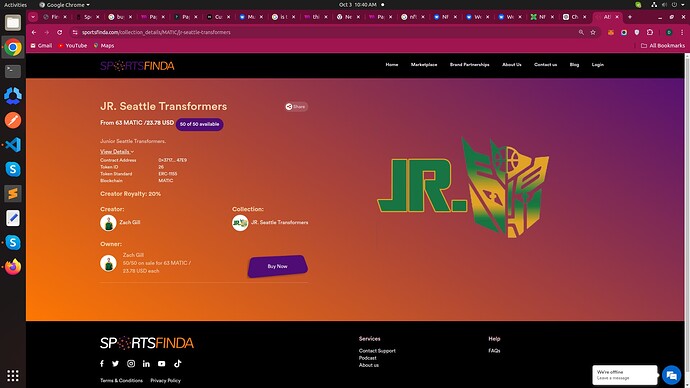
Task: Click the Share button
Action: 296,106
